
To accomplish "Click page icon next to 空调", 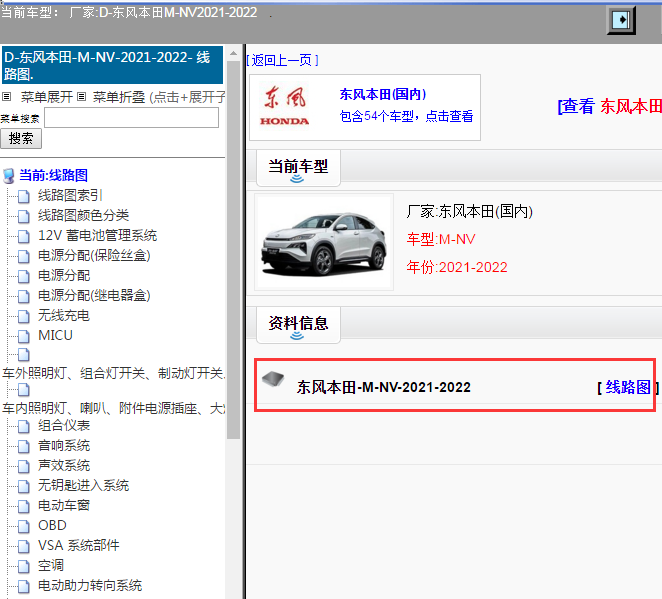I will (x=24, y=566).
